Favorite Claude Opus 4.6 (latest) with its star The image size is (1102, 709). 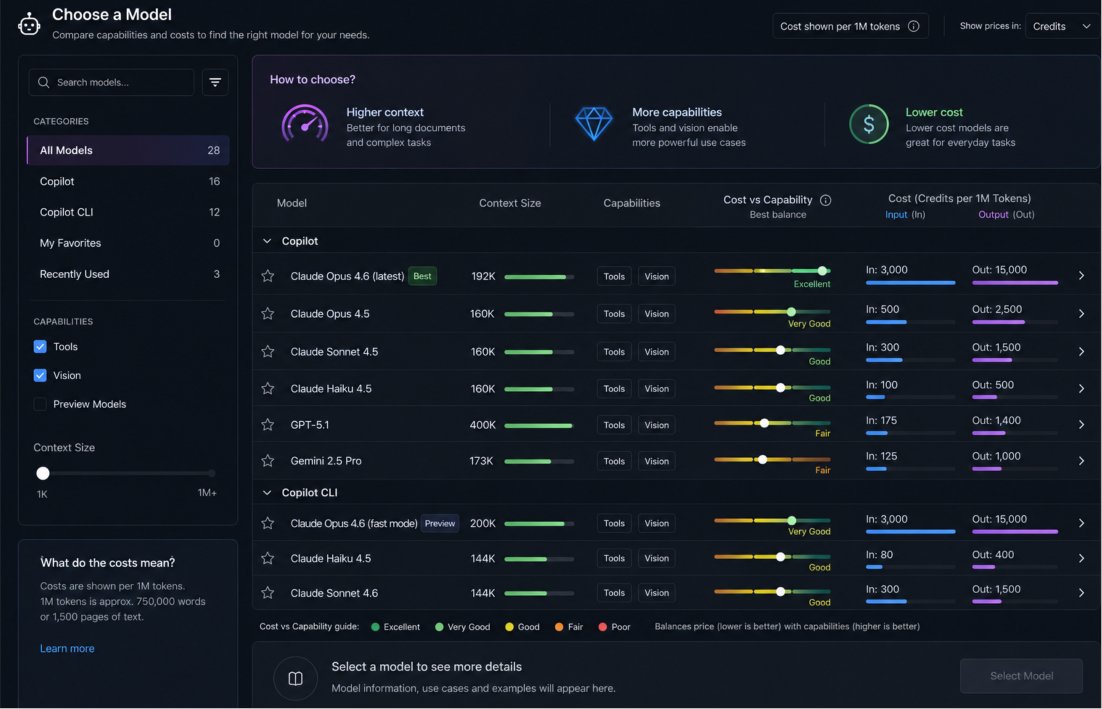(268, 276)
